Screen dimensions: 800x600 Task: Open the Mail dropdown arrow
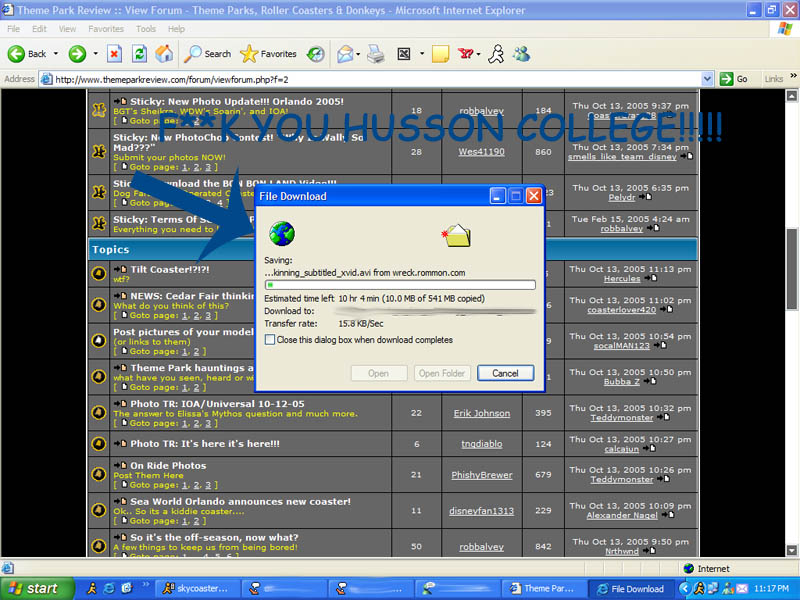click(358, 54)
